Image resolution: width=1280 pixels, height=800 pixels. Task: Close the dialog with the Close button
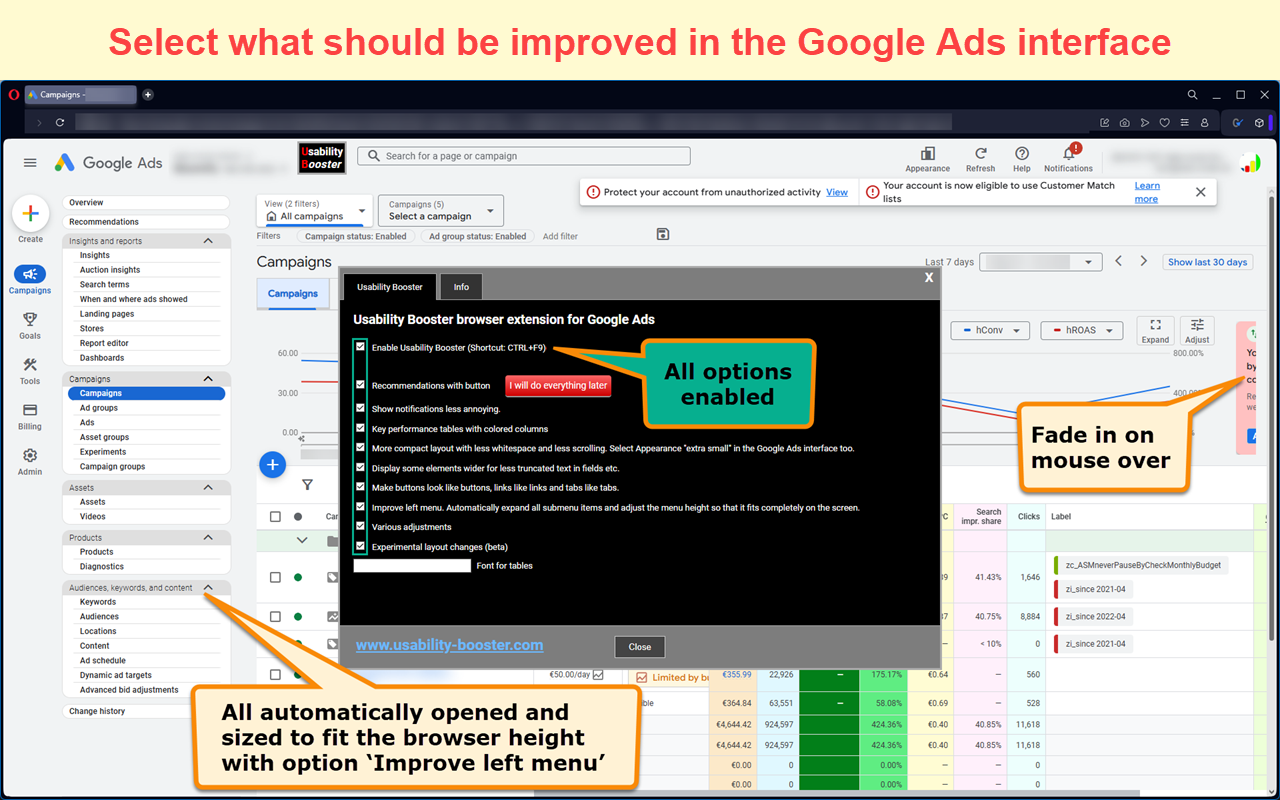(x=640, y=647)
